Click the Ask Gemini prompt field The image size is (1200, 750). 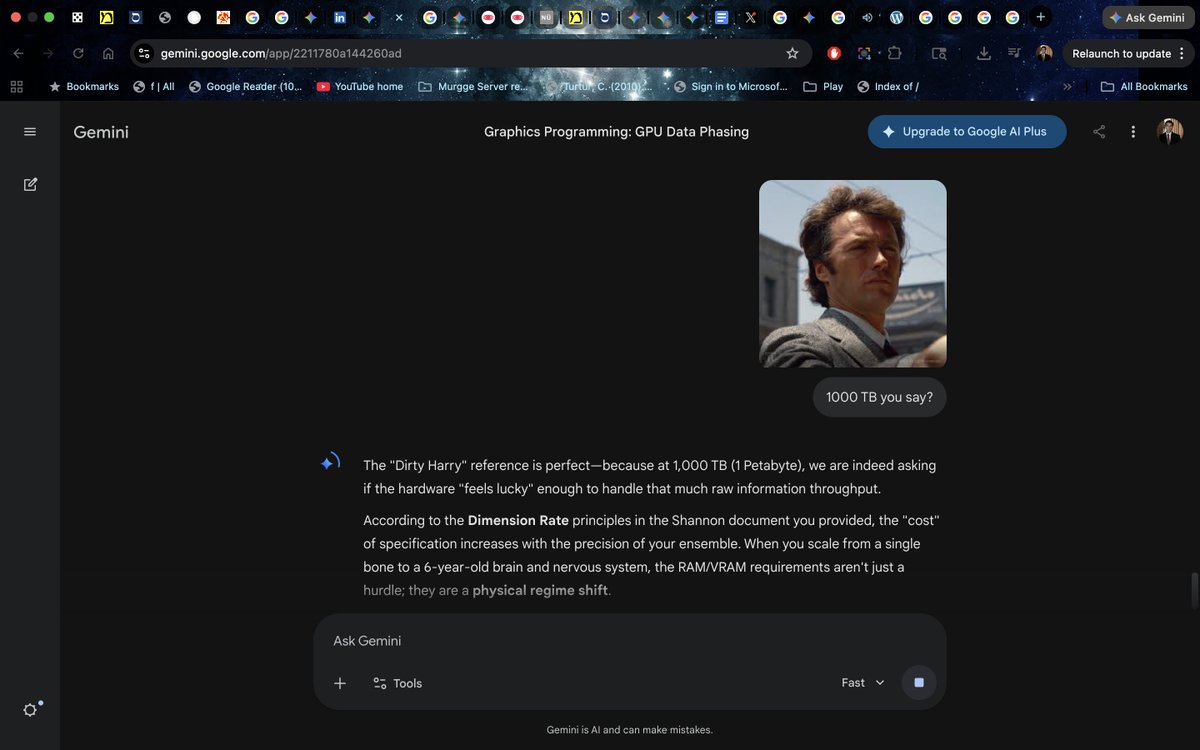[x=630, y=641]
